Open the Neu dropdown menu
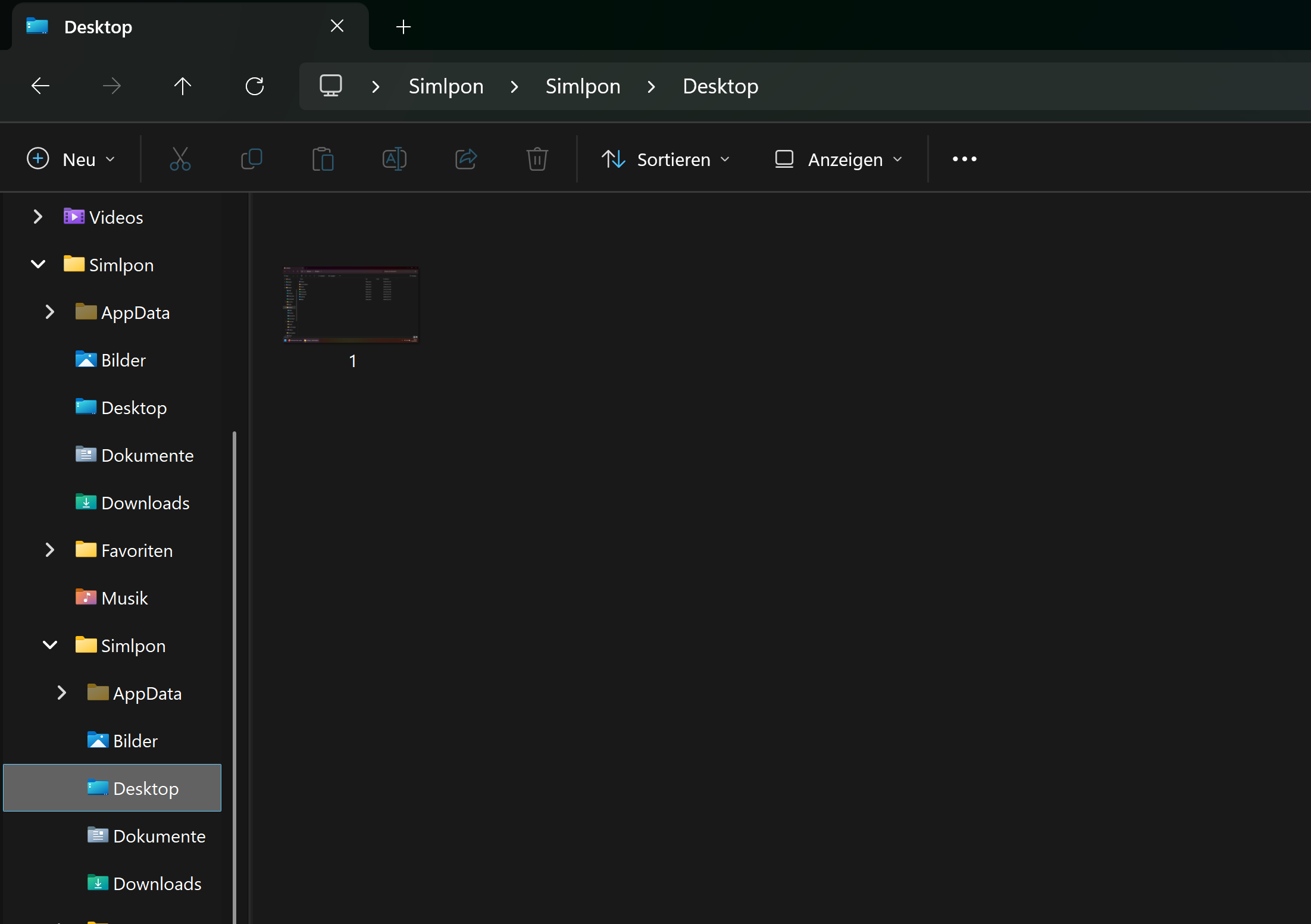This screenshot has height=924, width=1311. tap(71, 159)
